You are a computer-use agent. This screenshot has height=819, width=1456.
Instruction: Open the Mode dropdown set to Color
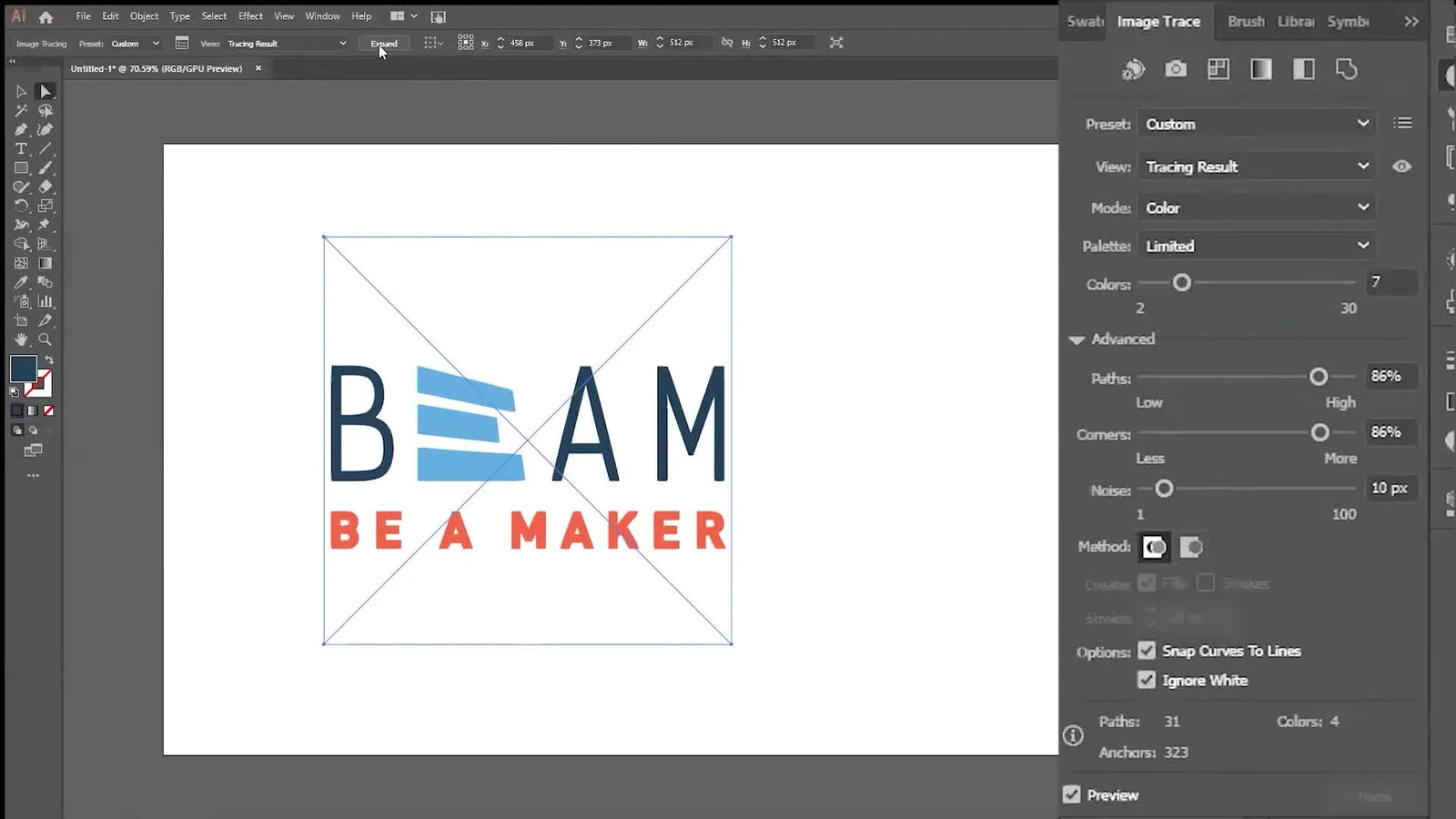tap(1256, 207)
